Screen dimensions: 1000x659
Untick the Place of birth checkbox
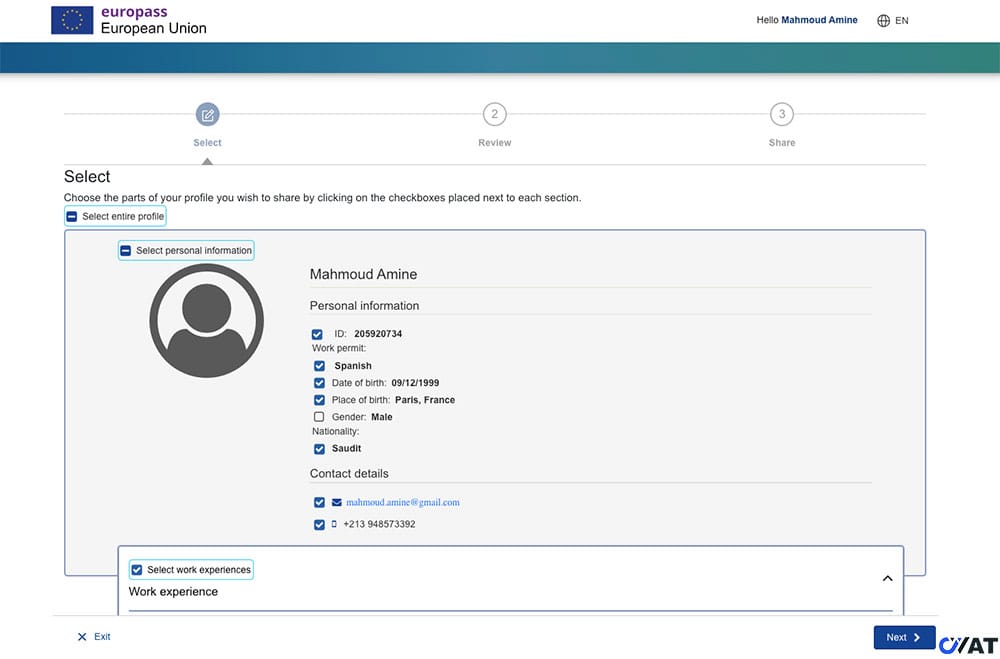(x=319, y=400)
